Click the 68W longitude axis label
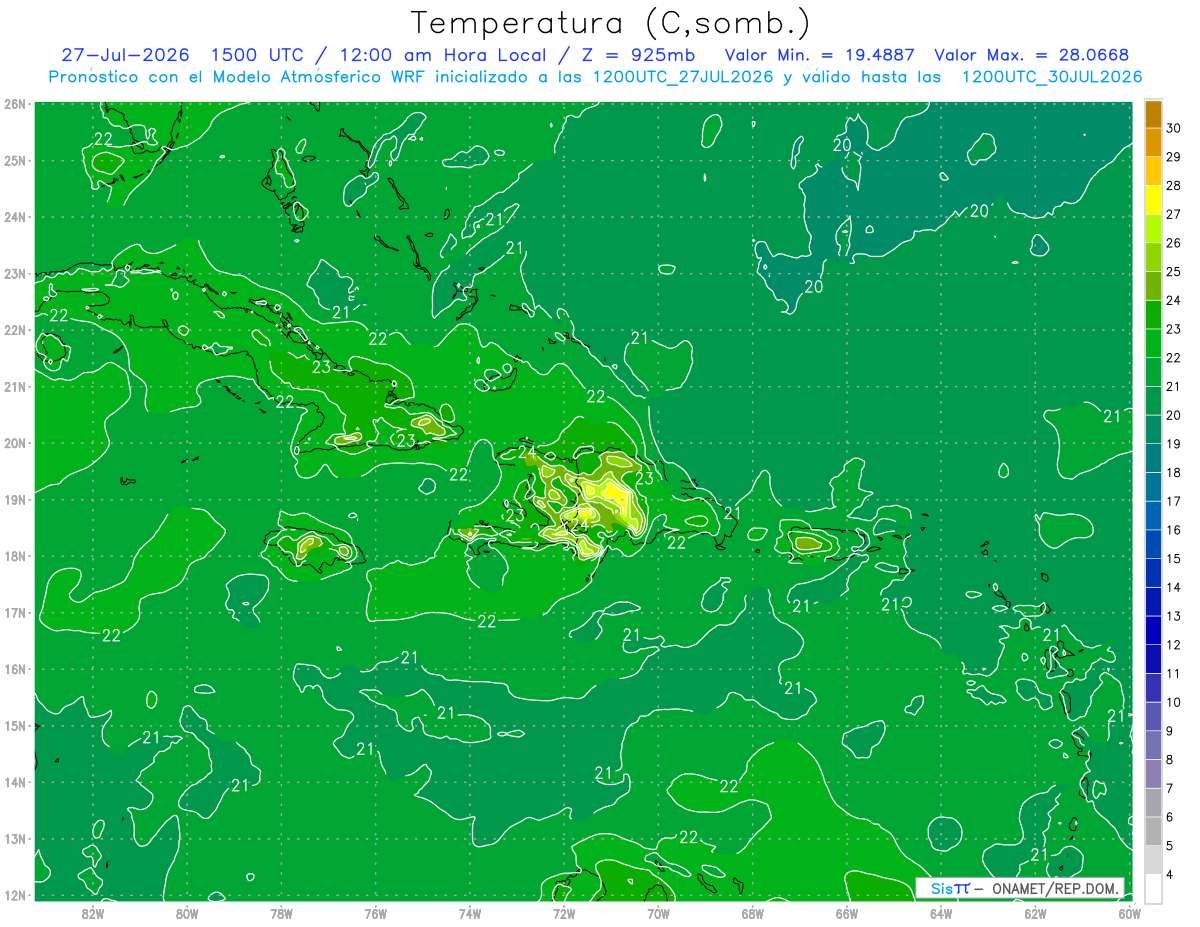 [x=752, y=913]
